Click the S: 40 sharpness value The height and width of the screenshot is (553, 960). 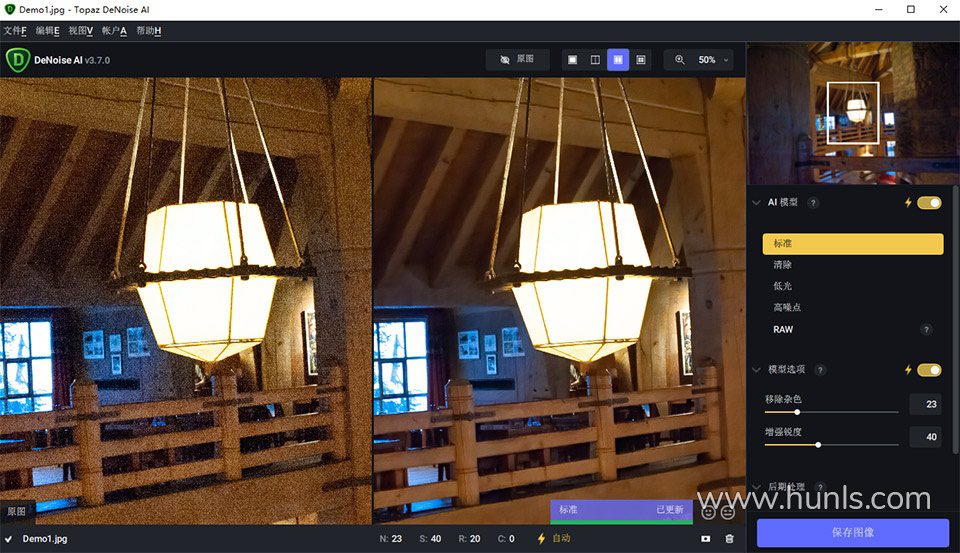click(430, 539)
